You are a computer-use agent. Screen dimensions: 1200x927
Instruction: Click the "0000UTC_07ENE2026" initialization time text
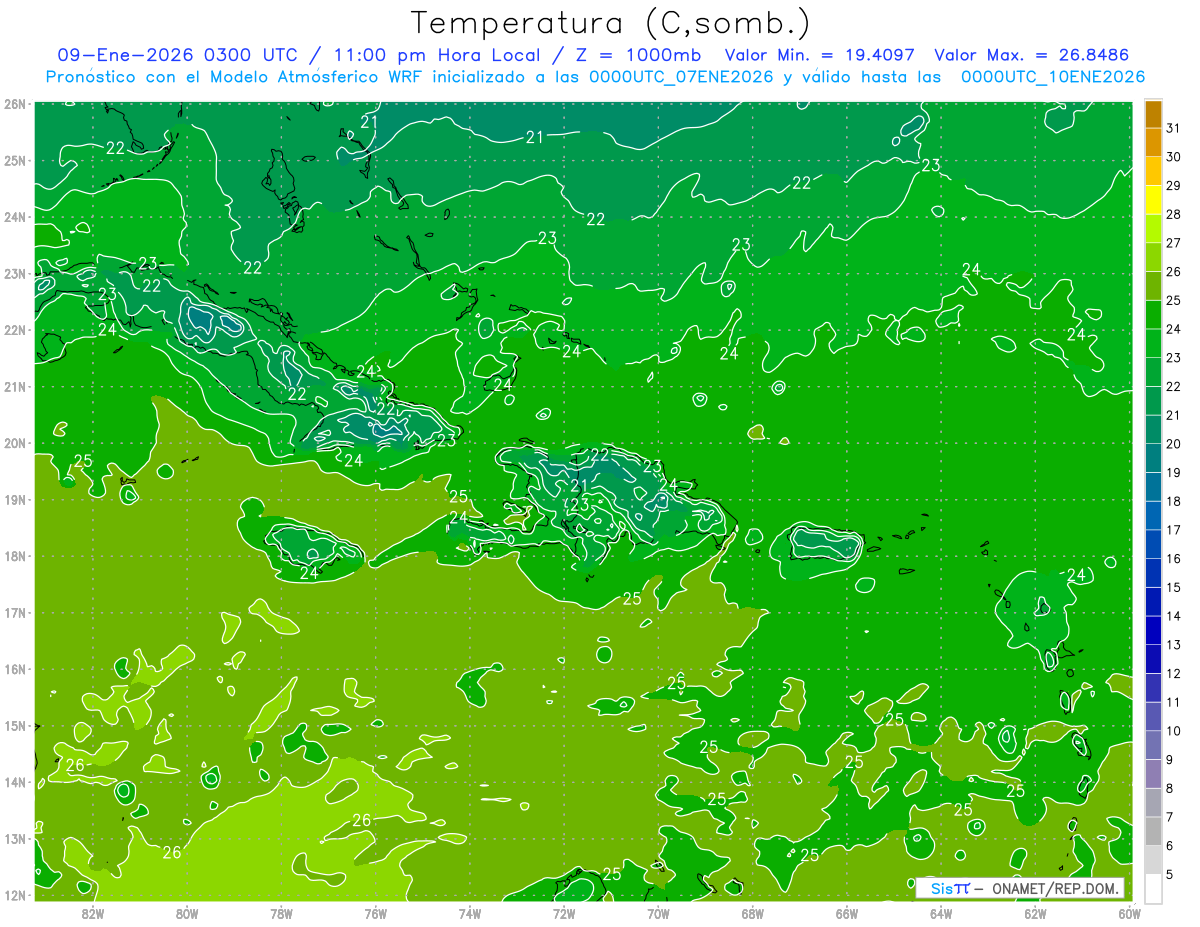click(x=681, y=77)
